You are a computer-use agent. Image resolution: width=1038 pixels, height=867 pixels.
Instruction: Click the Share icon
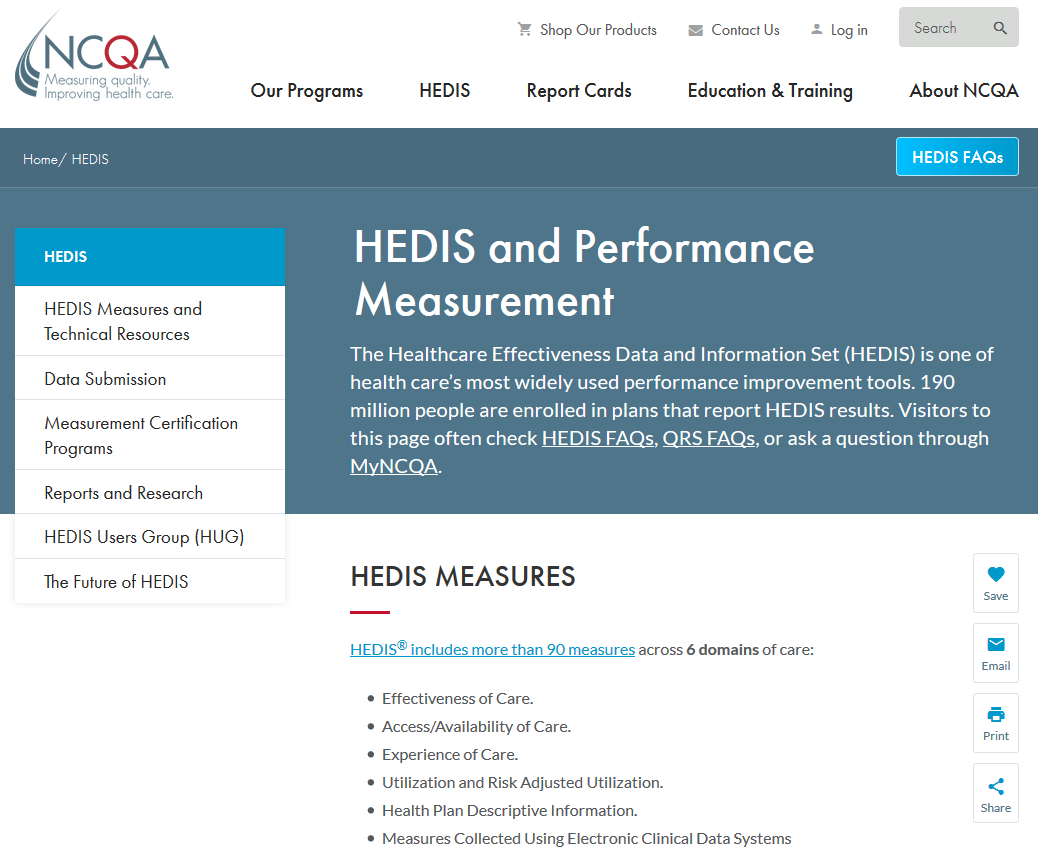(x=996, y=786)
